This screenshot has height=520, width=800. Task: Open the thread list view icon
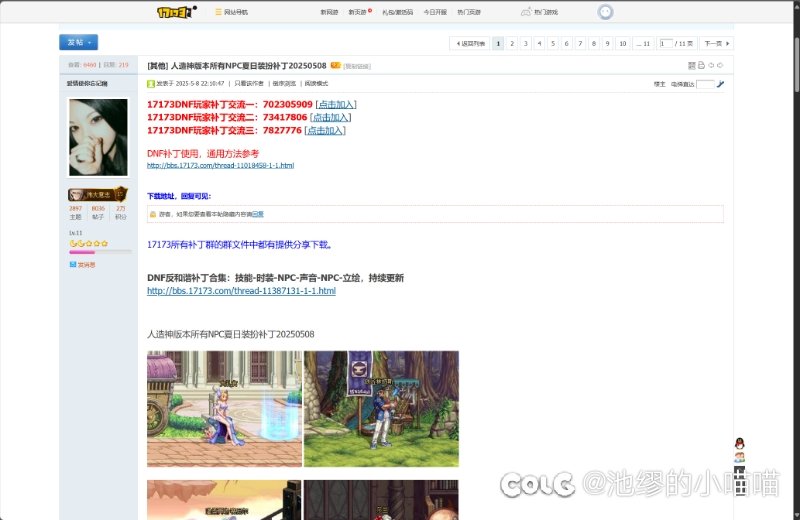[x=692, y=65]
